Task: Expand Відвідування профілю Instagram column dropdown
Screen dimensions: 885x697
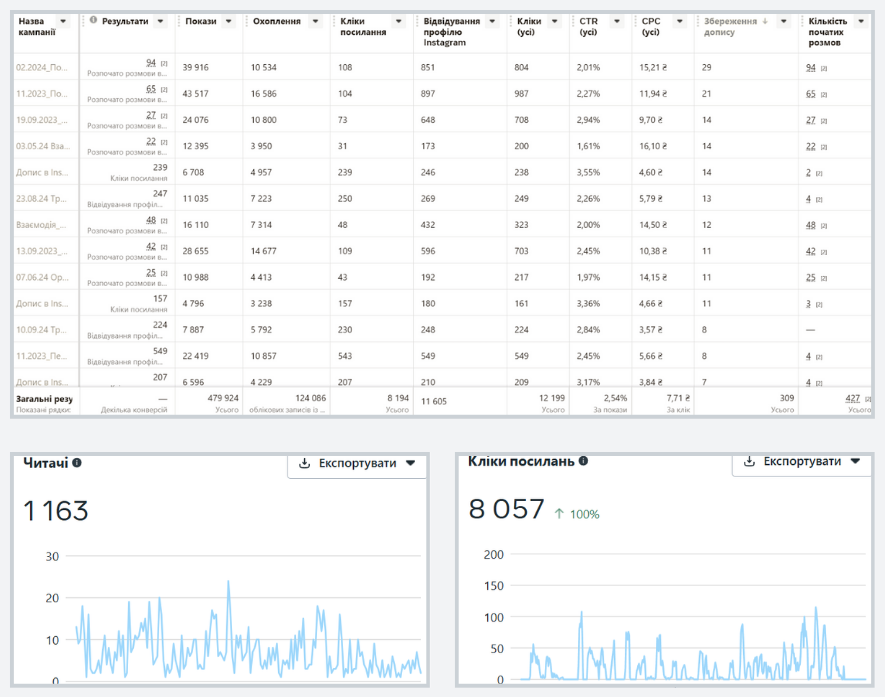Action: click(x=490, y=21)
